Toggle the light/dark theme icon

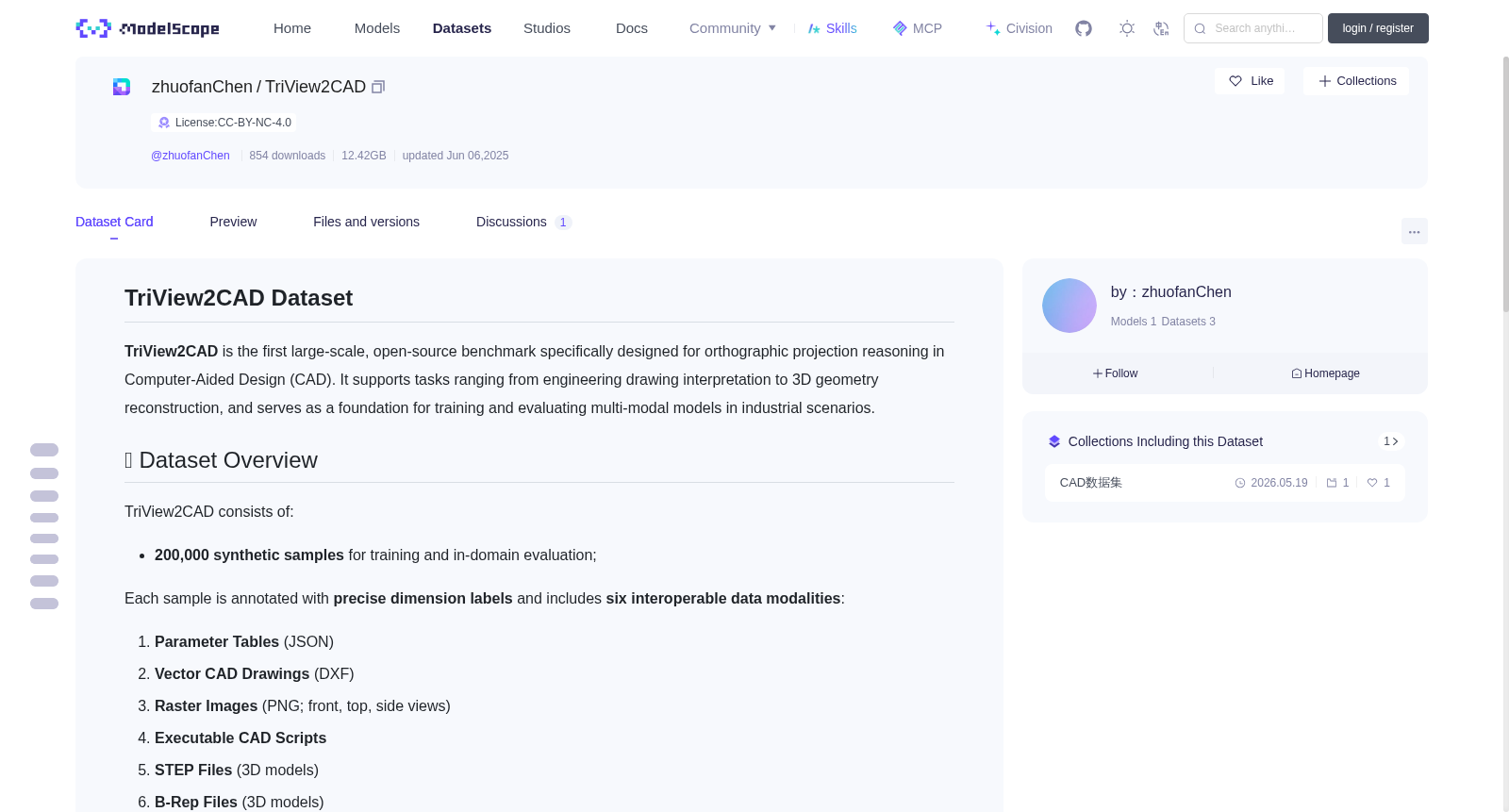point(1127,28)
